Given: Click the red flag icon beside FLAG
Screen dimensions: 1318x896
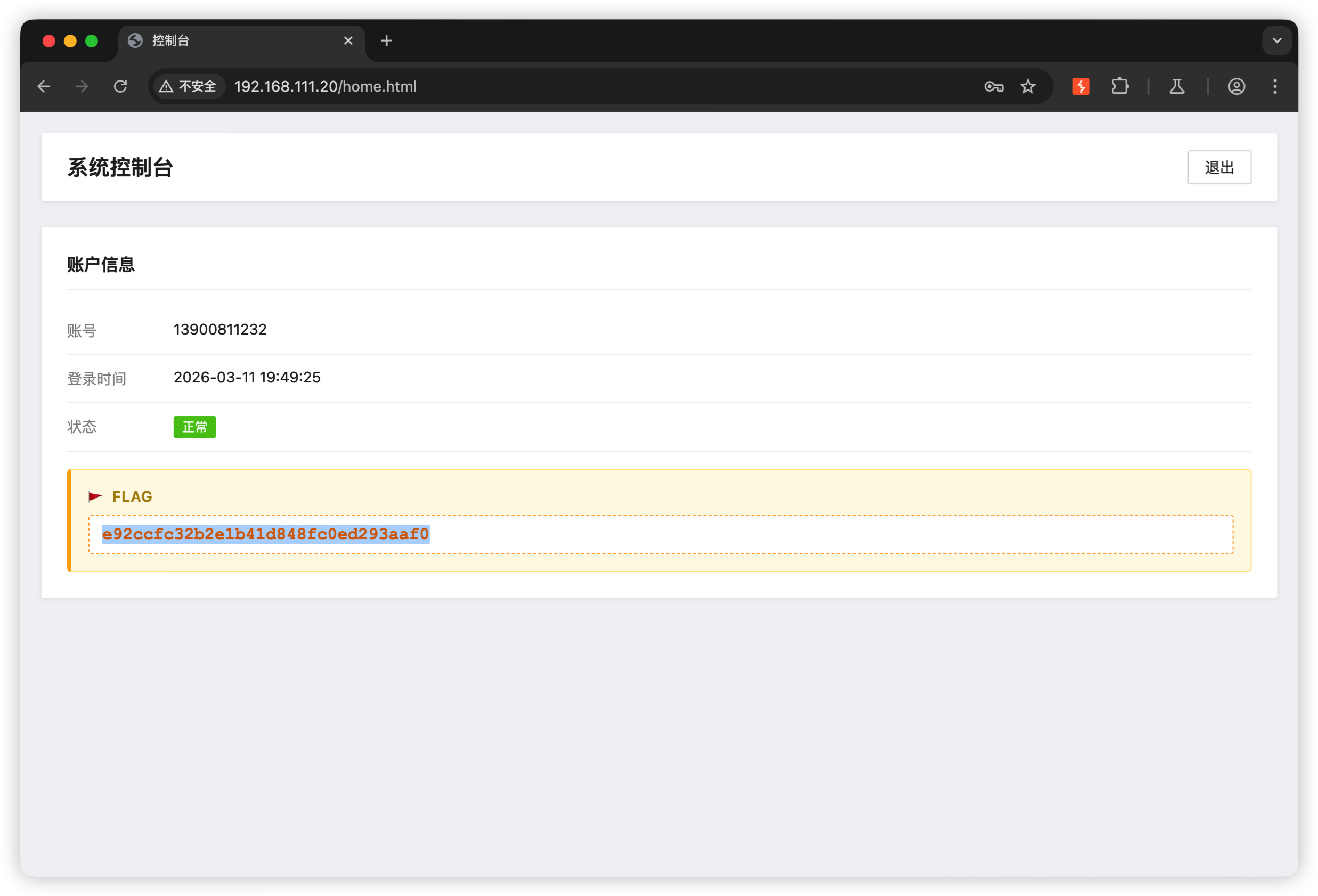Looking at the screenshot, I should pos(95,497).
